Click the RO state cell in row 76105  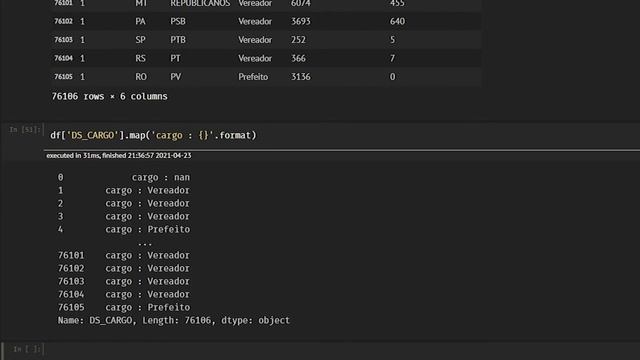pos(141,77)
